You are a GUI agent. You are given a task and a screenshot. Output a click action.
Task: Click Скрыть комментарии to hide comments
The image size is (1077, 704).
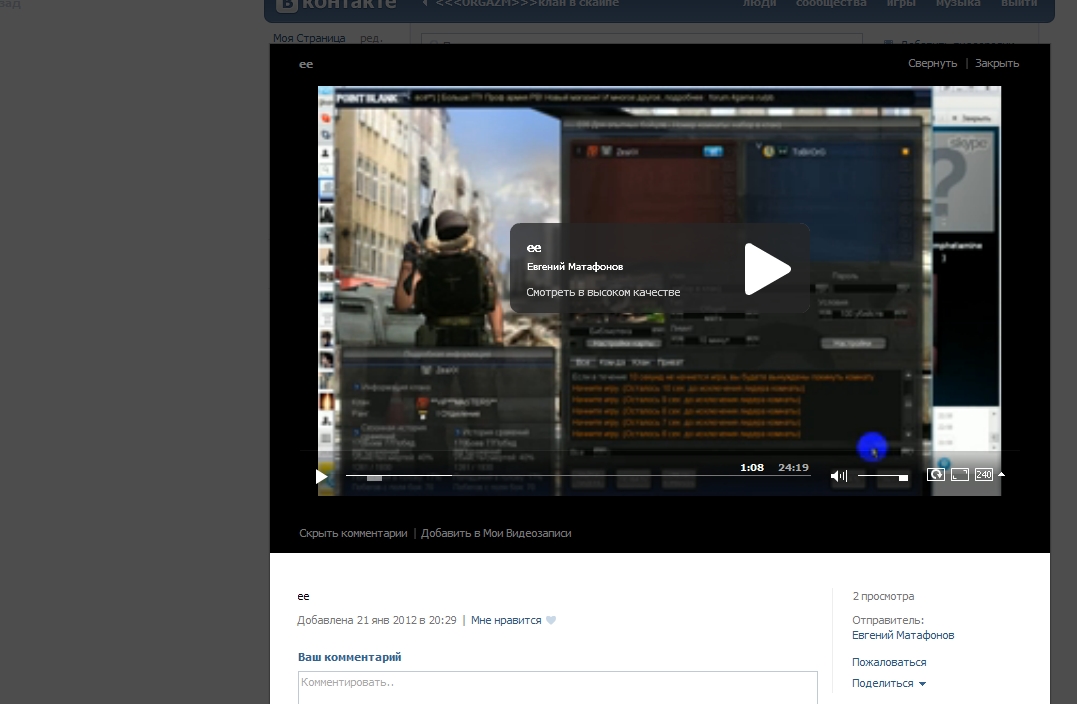click(353, 534)
